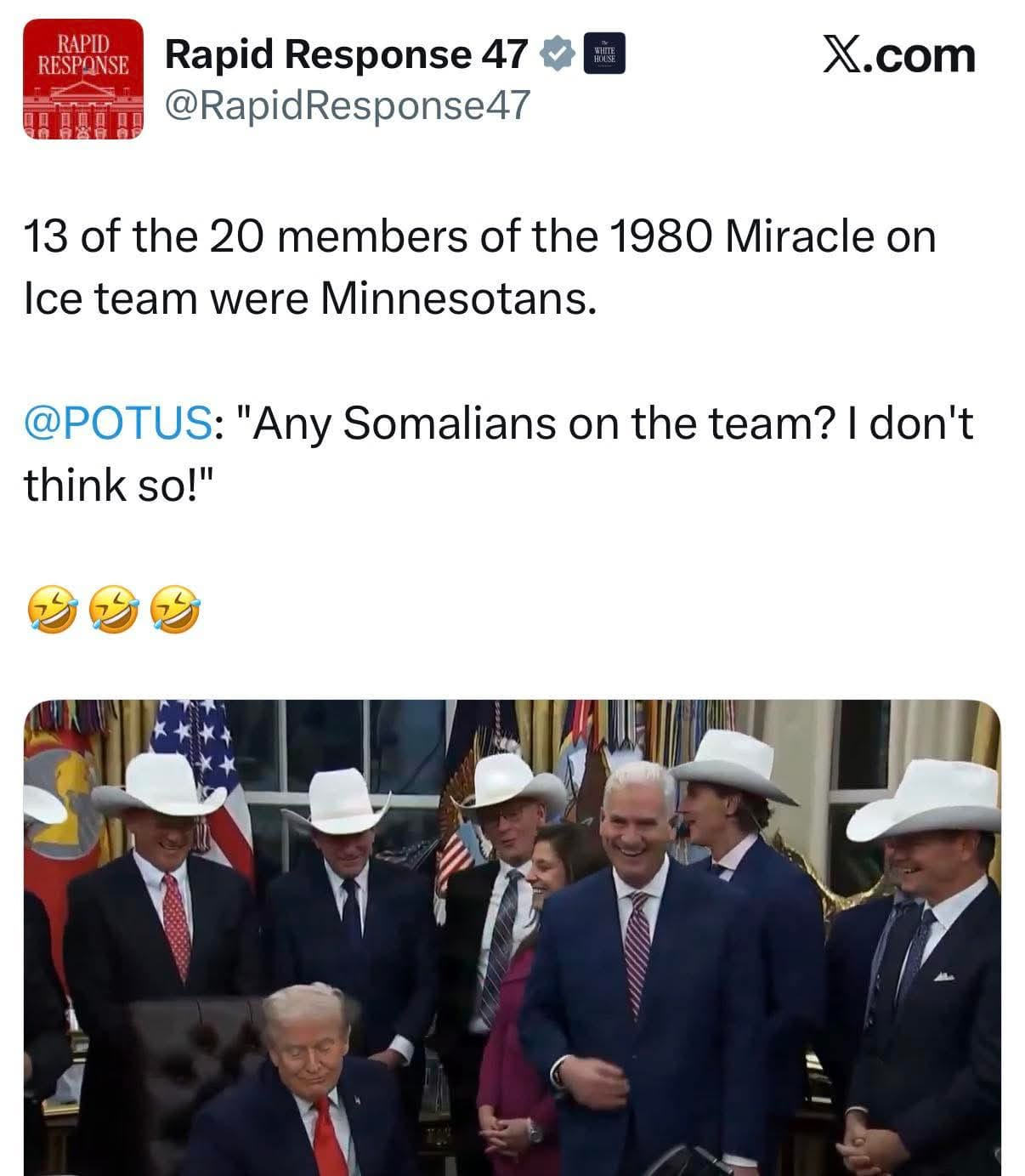This screenshot has height=1176, width=1025.
Task: Open the @RapidResponse47 handle
Action: coord(347,105)
